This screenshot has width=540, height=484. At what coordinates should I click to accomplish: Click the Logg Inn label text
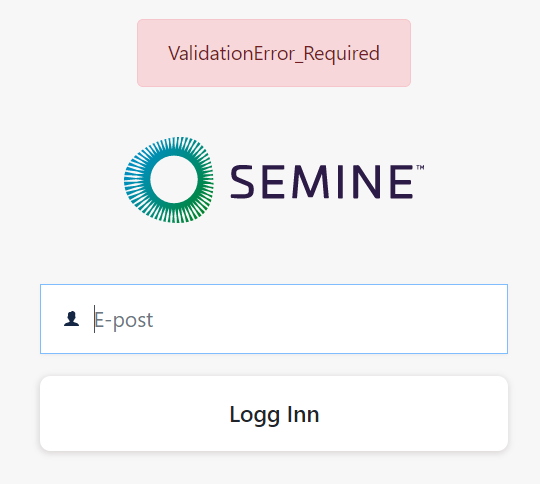pos(274,415)
